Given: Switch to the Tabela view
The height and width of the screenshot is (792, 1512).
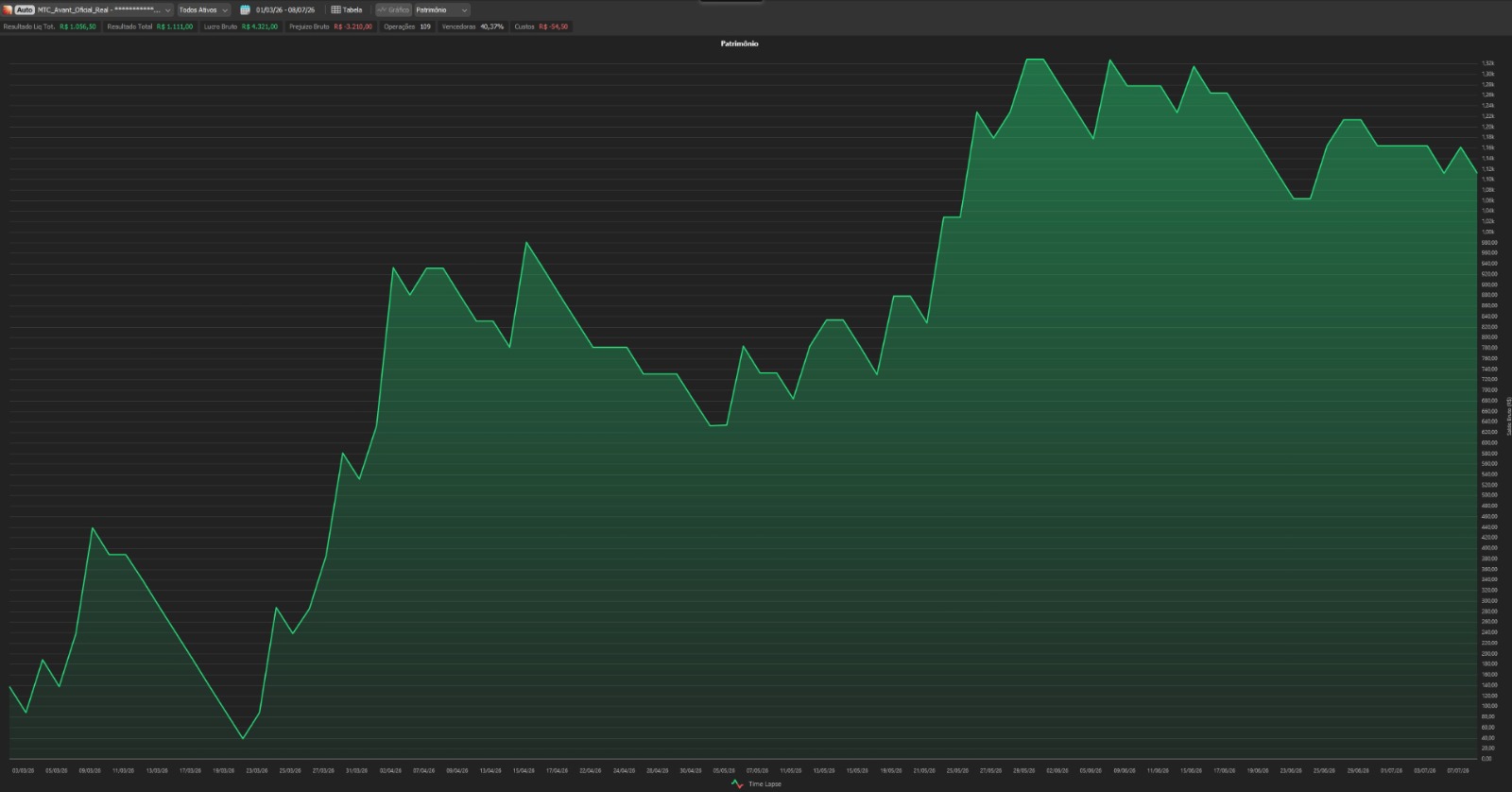Looking at the screenshot, I should point(347,9).
